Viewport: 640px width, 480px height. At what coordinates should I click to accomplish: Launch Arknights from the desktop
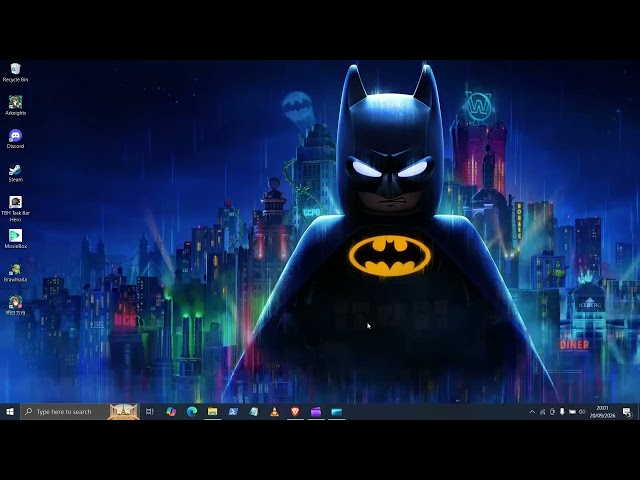(15, 105)
